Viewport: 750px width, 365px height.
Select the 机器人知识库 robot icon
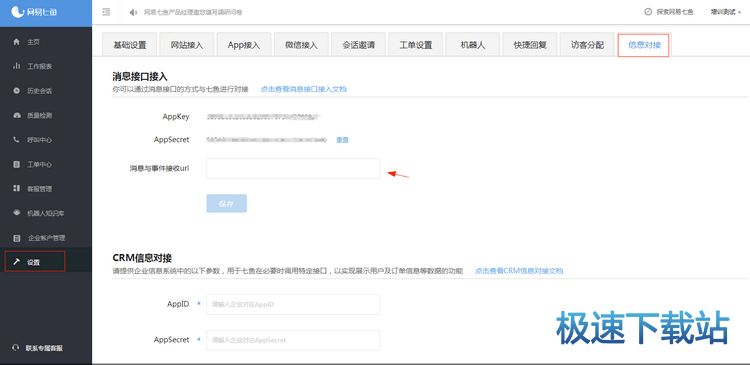pyautogui.click(x=17, y=213)
